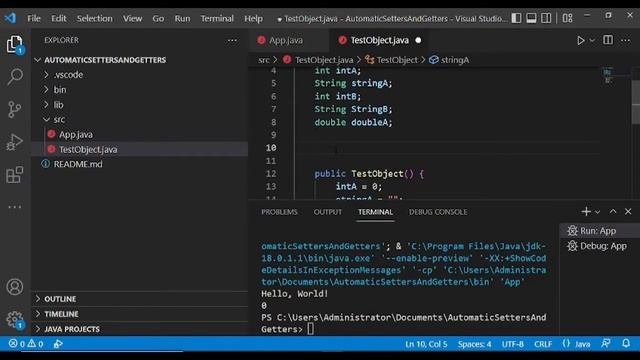
Task: Toggle panel layout icon in title bar
Action: (531, 18)
